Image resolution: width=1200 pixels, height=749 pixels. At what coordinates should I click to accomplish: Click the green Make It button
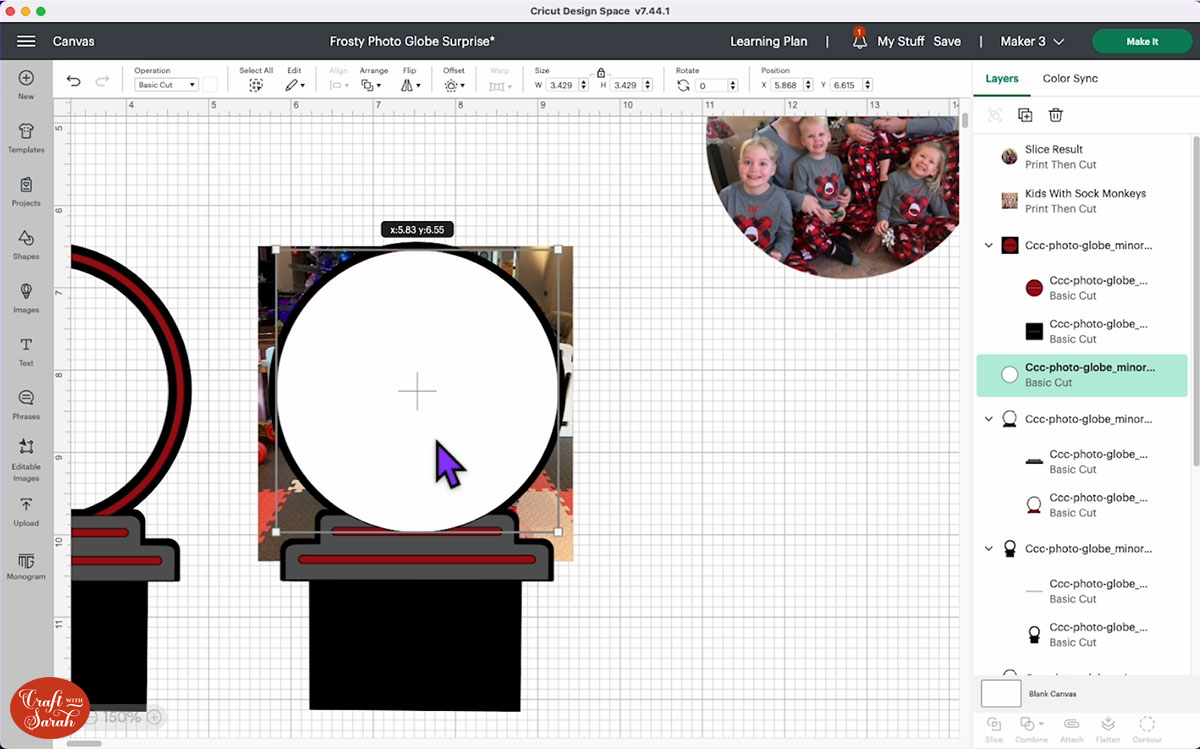click(x=1141, y=41)
